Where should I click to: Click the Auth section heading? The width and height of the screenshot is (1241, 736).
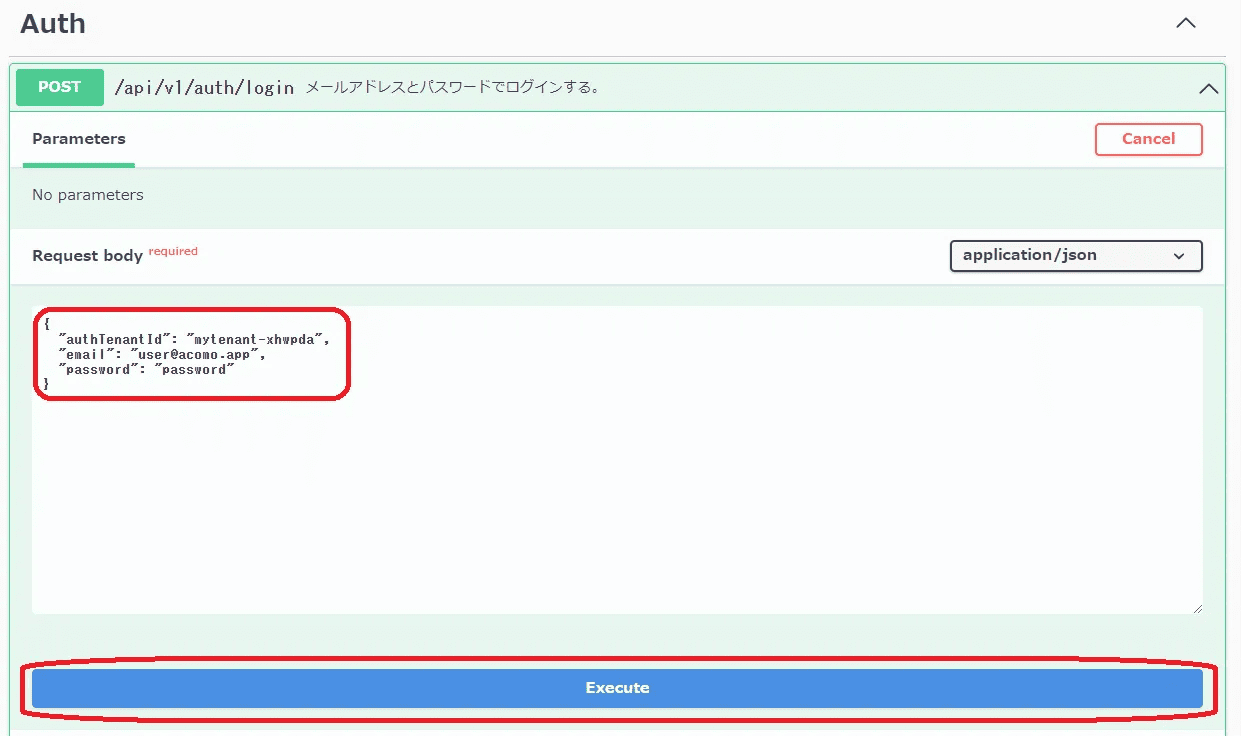[x=53, y=24]
